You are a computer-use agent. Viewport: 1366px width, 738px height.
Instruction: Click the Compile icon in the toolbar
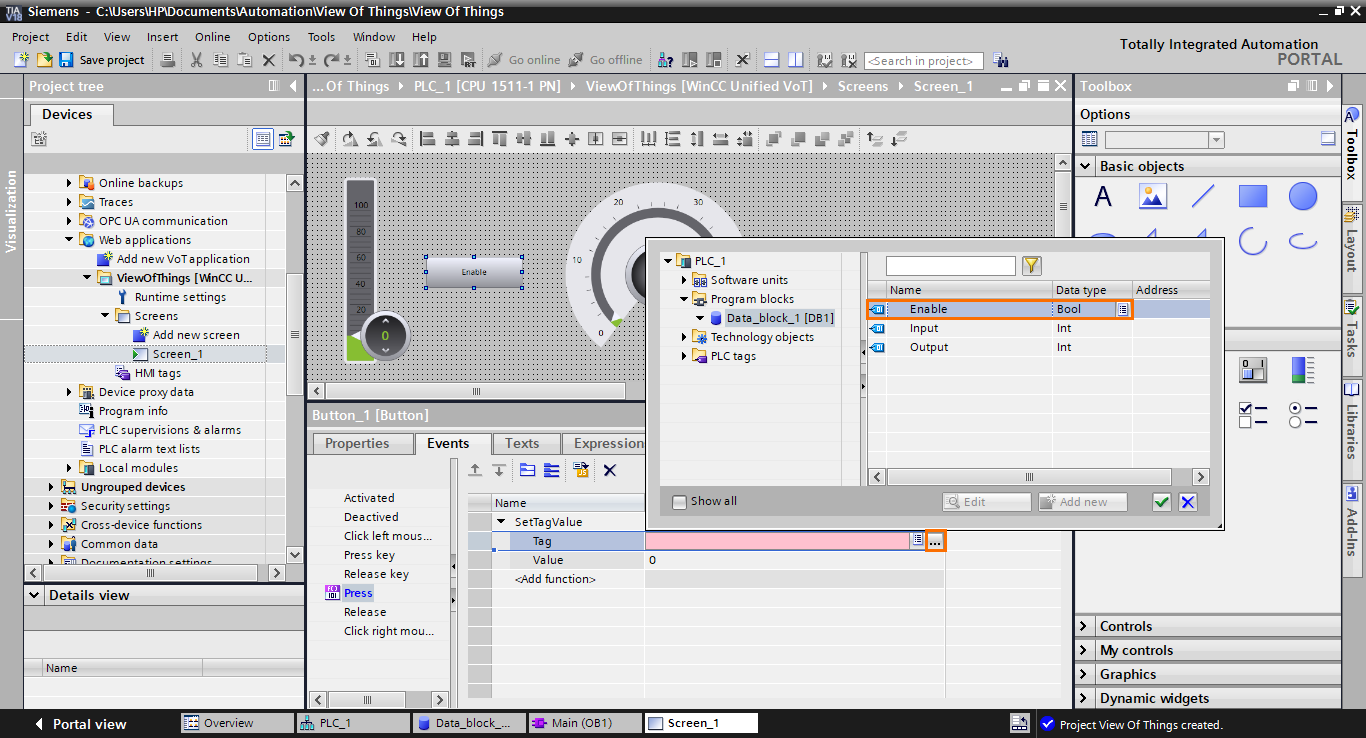(x=374, y=60)
